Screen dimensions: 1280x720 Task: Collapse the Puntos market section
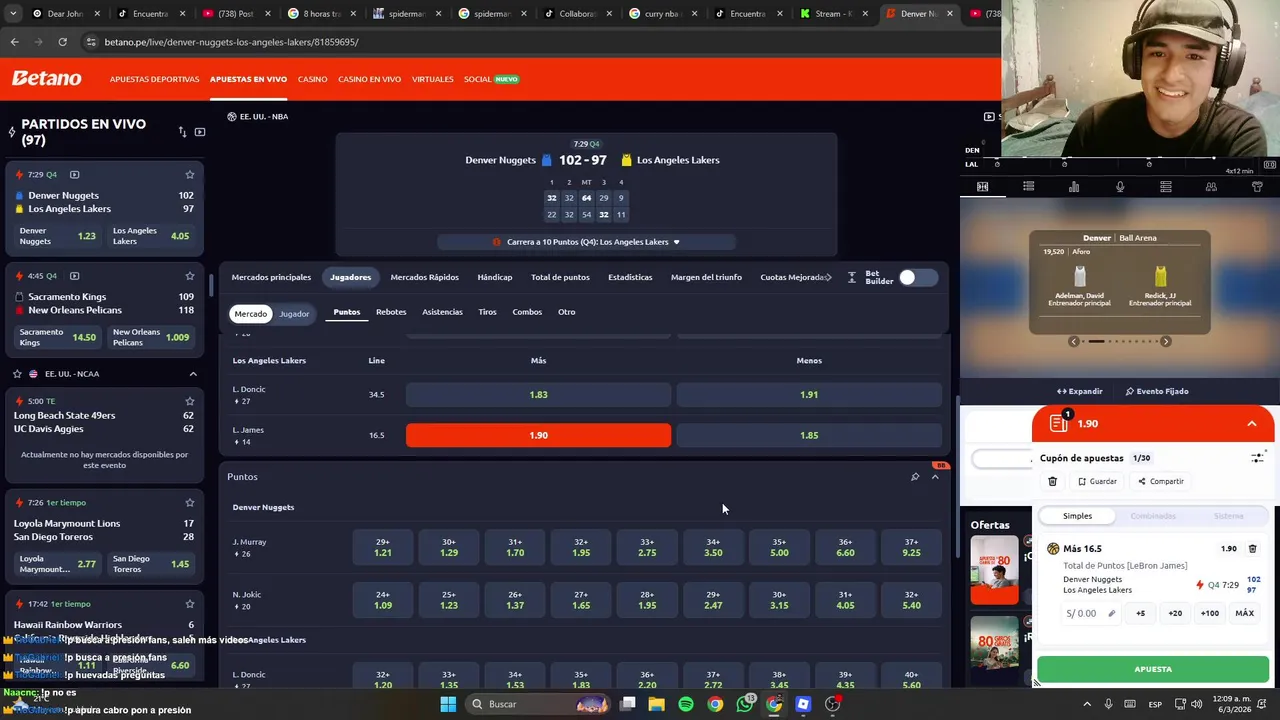935,477
